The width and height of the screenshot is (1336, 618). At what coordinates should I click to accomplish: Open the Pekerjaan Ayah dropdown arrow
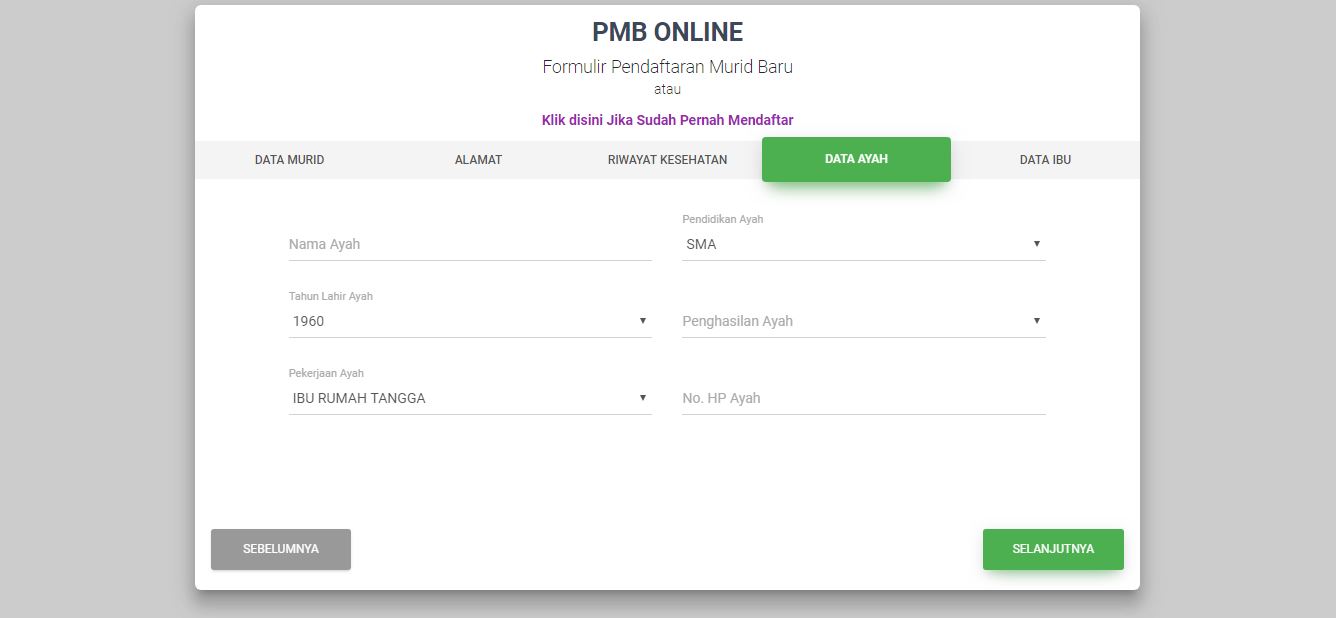coord(643,398)
